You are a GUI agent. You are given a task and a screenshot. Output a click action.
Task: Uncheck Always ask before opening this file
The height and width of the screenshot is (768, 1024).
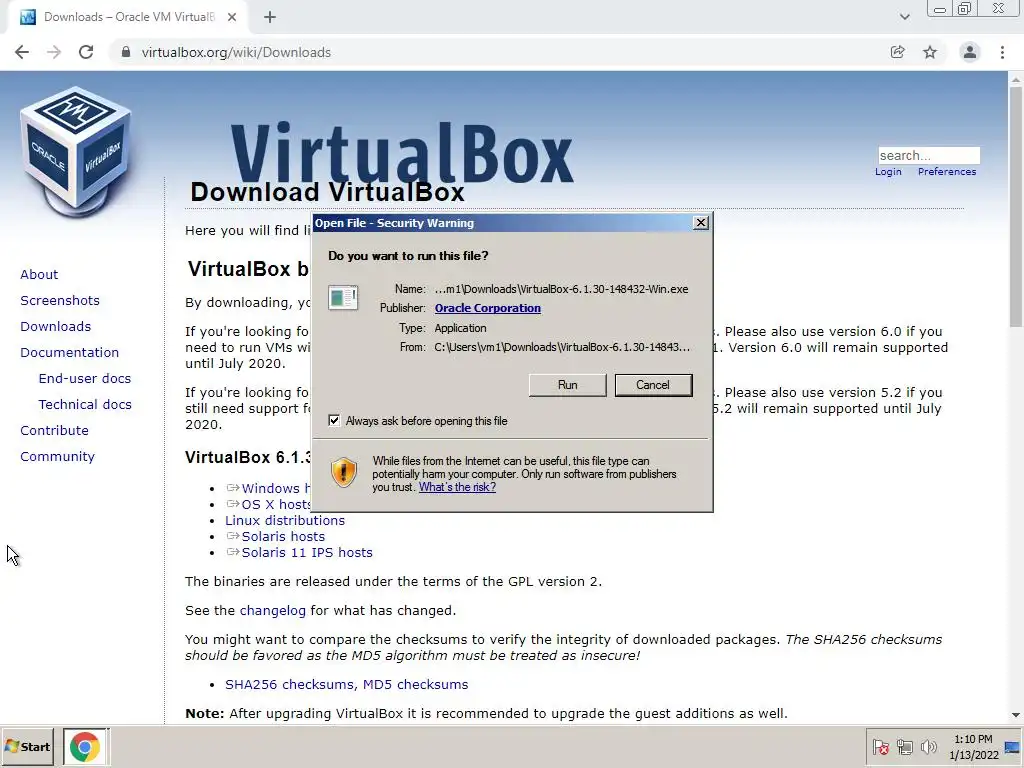[x=334, y=421]
